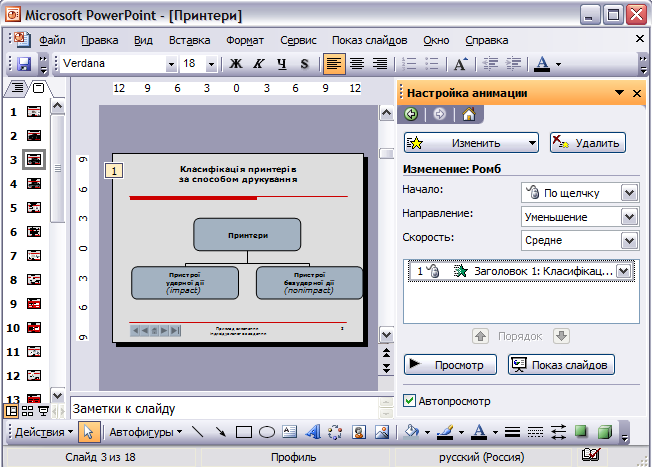Screen dimensions: 652x467
Task: Apply fill color bucket
Action: (412, 432)
